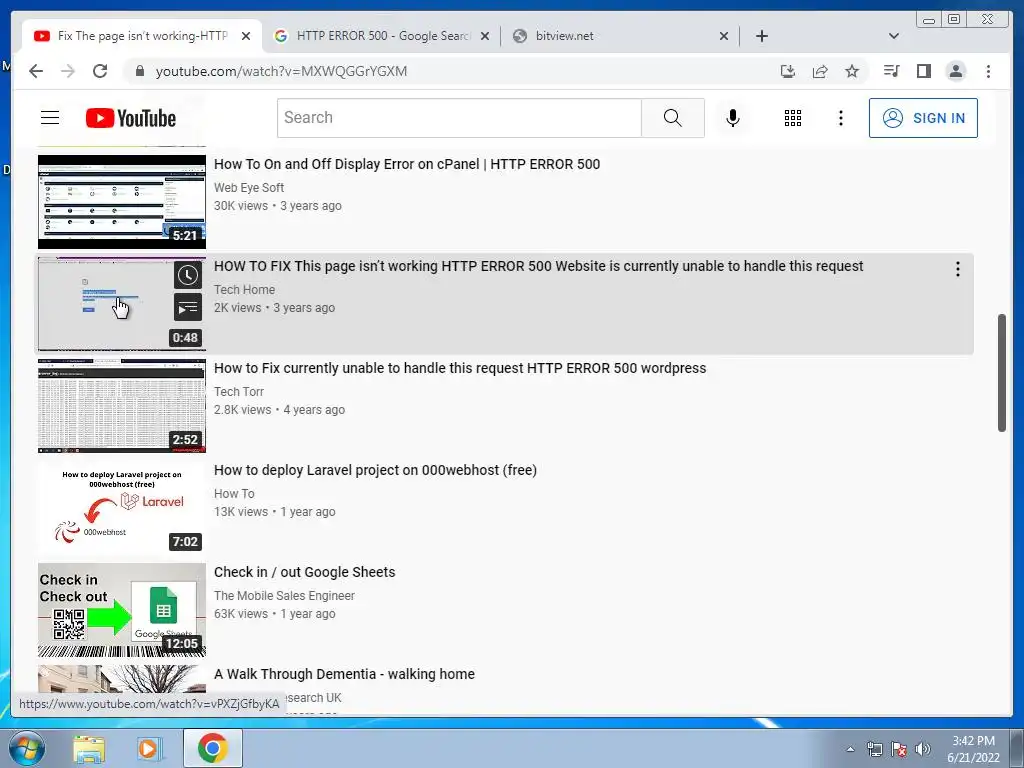Image resolution: width=1024 pixels, height=768 pixels.
Task: Open the wordpress HTTP ERROR 500 thumbnail
Action: (x=121, y=406)
